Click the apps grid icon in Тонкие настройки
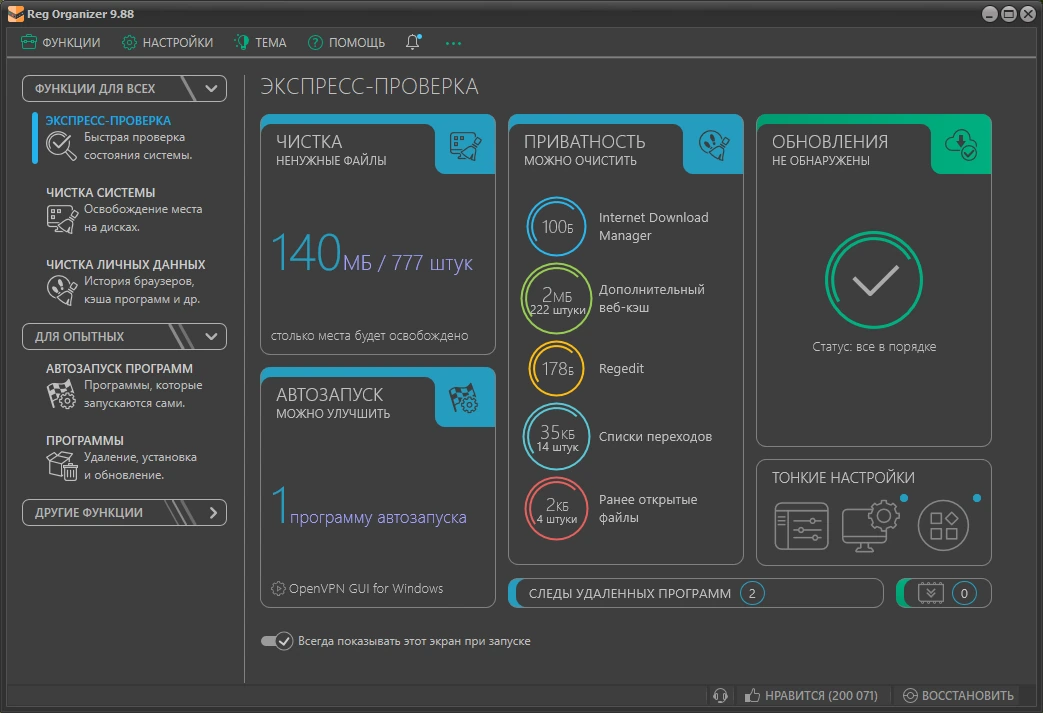 tap(943, 525)
